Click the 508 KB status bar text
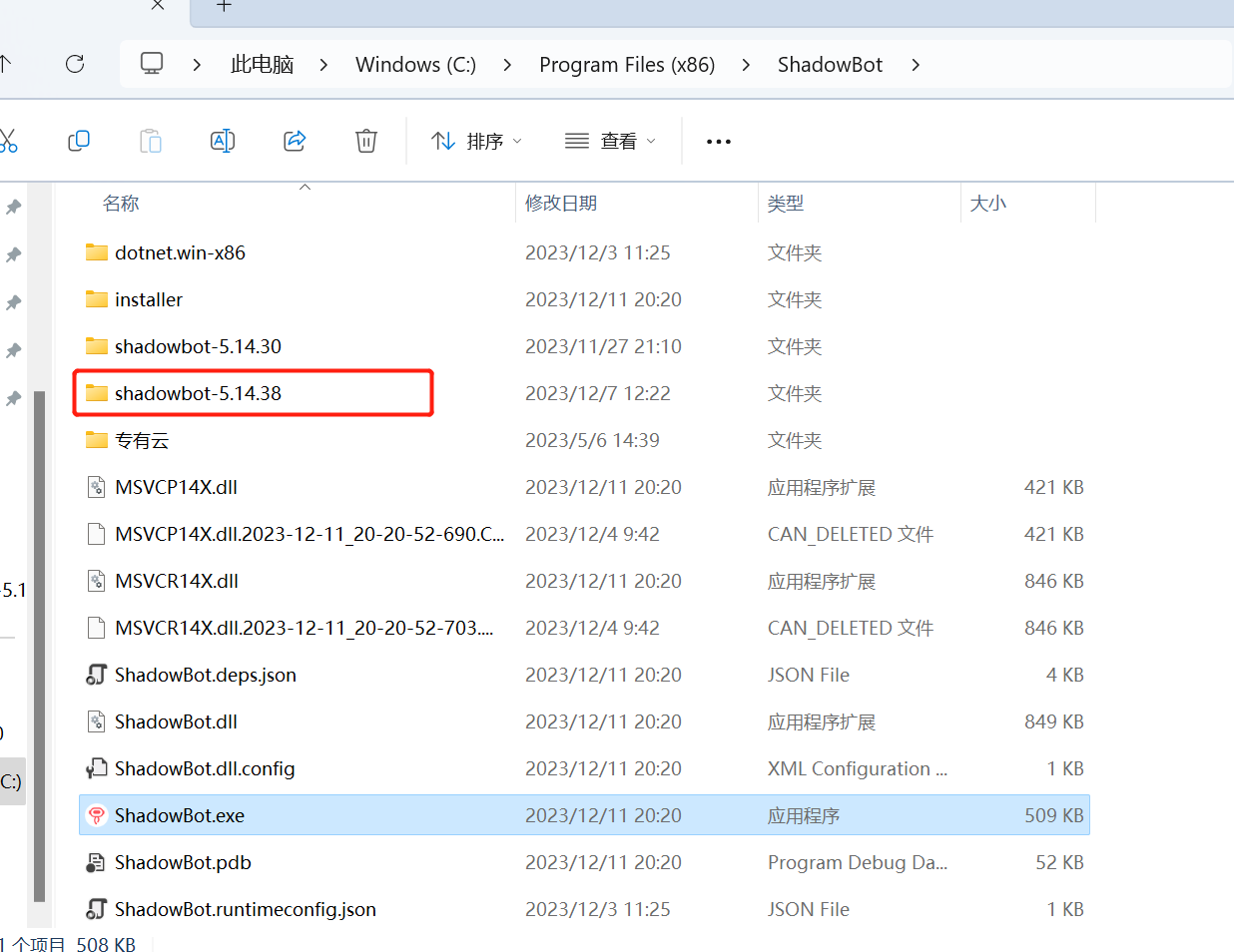The height and width of the screenshot is (952, 1234). [x=106, y=943]
